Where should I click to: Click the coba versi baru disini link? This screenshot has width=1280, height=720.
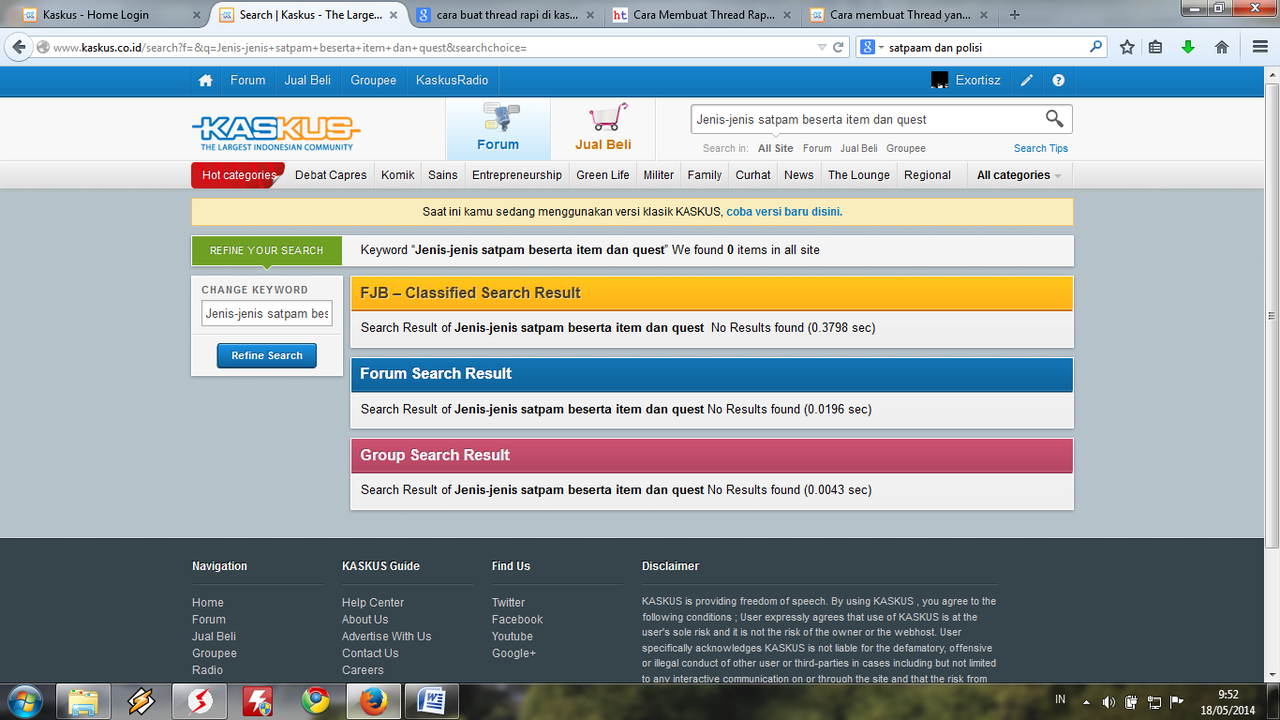point(784,212)
